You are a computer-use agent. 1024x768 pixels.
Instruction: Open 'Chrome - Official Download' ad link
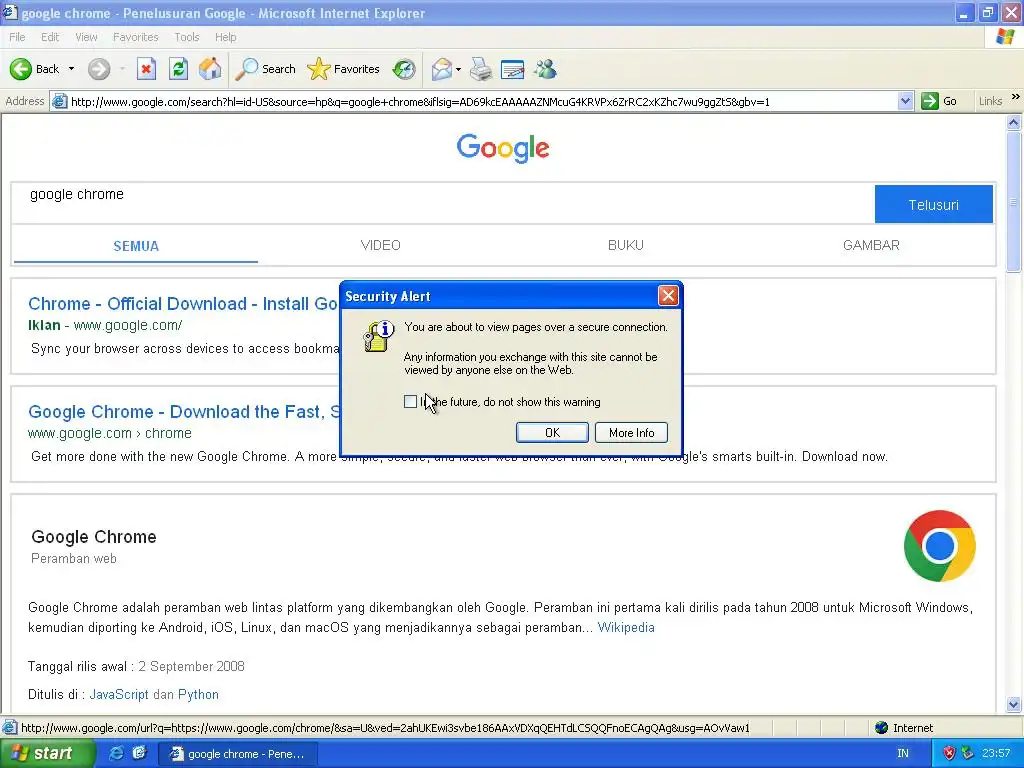(184, 304)
